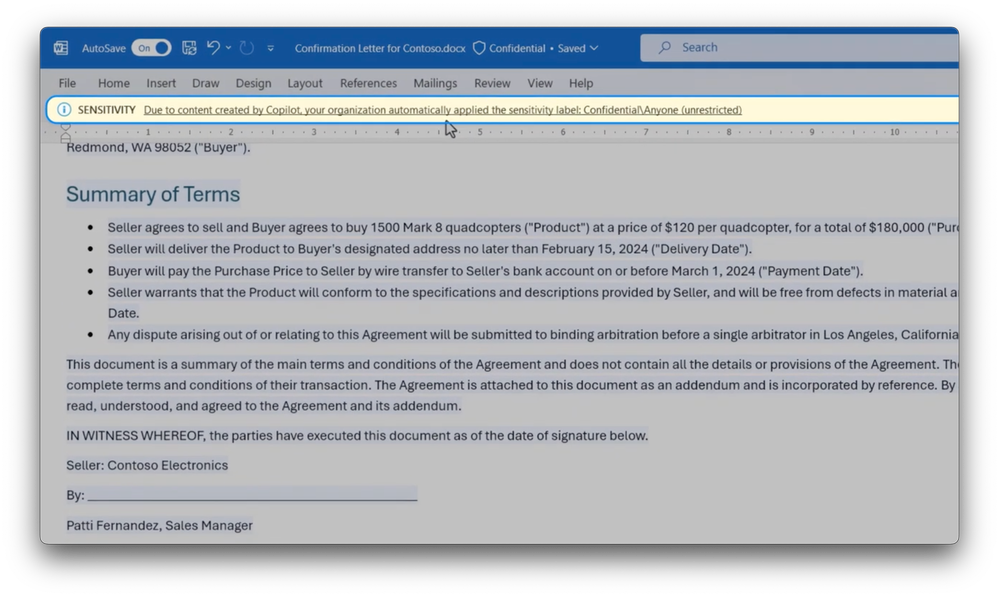Click the bullet about binding arbitration

(x=533, y=334)
